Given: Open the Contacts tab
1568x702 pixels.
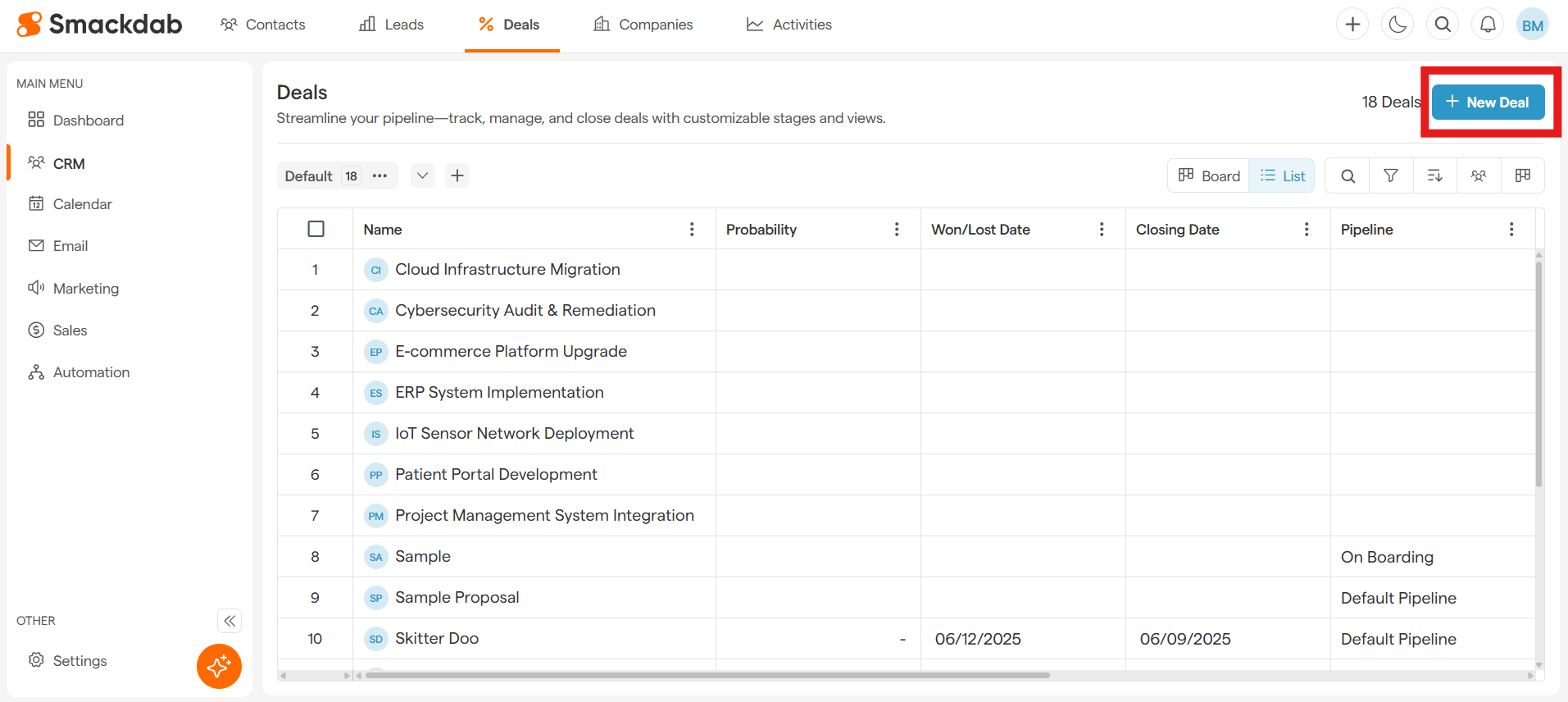Looking at the screenshot, I should [262, 25].
